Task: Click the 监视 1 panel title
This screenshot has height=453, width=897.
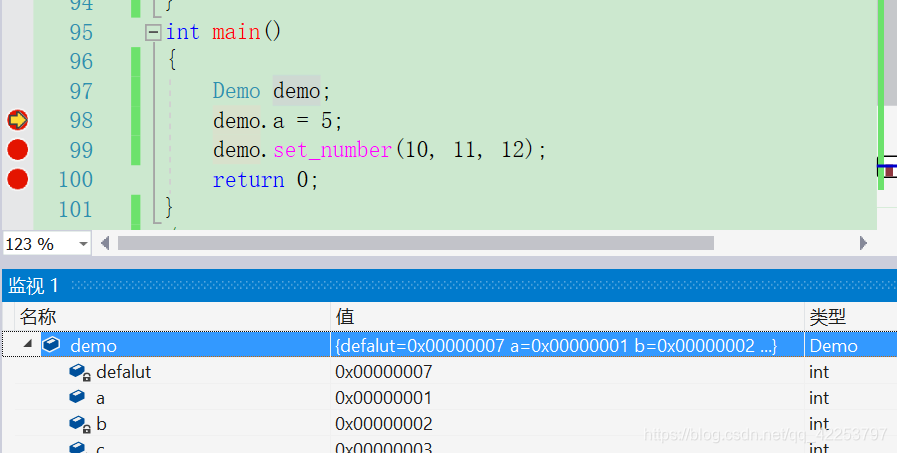Action: click(x=33, y=285)
